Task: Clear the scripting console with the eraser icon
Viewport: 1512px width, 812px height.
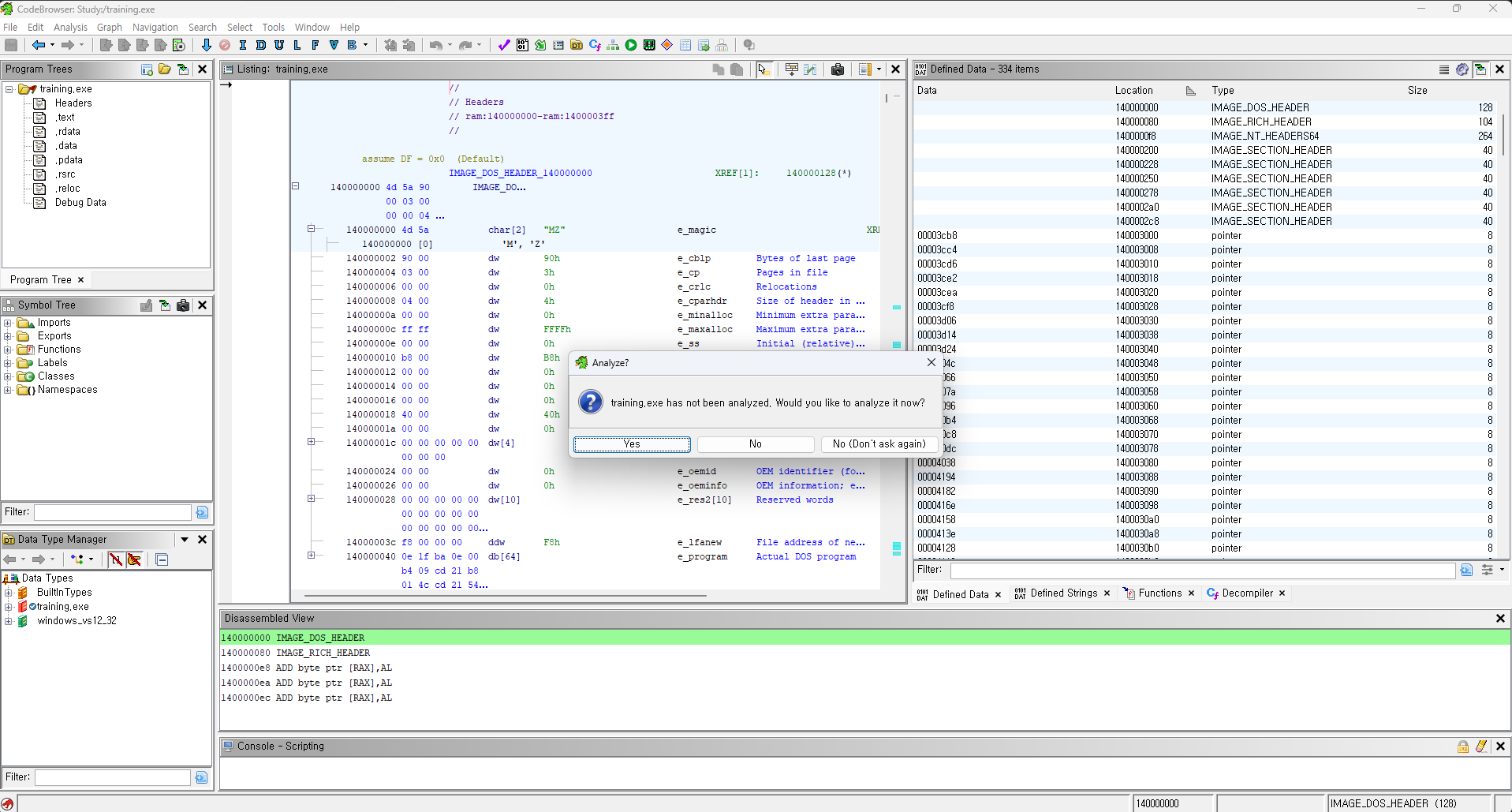Action: pyautogui.click(x=1481, y=746)
